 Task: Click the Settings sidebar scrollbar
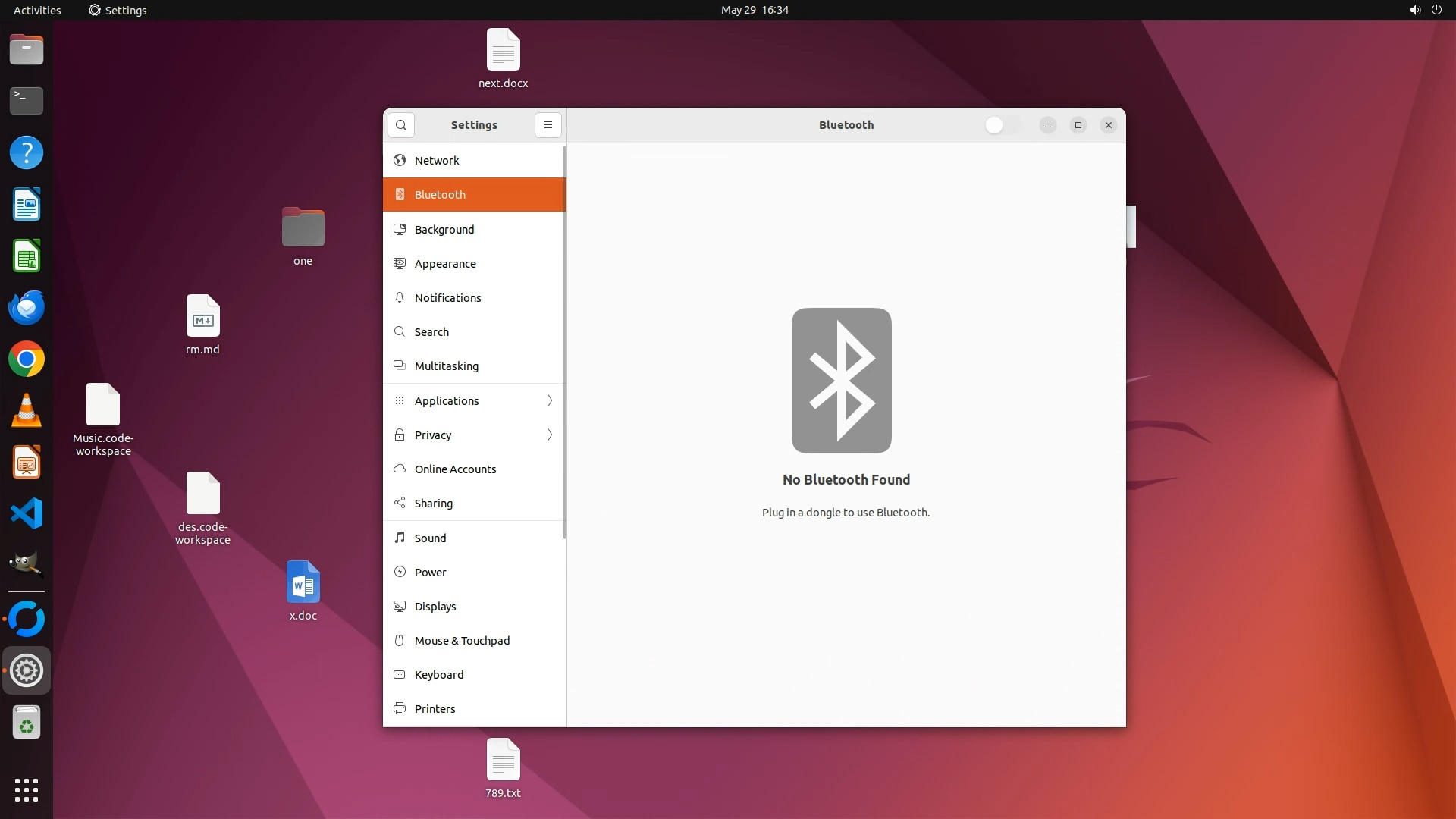565,341
